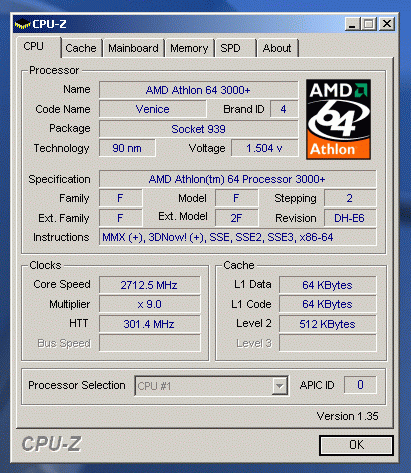This screenshot has width=411, height=473.
Task: Switch to the Cache tab
Action: click(81, 48)
